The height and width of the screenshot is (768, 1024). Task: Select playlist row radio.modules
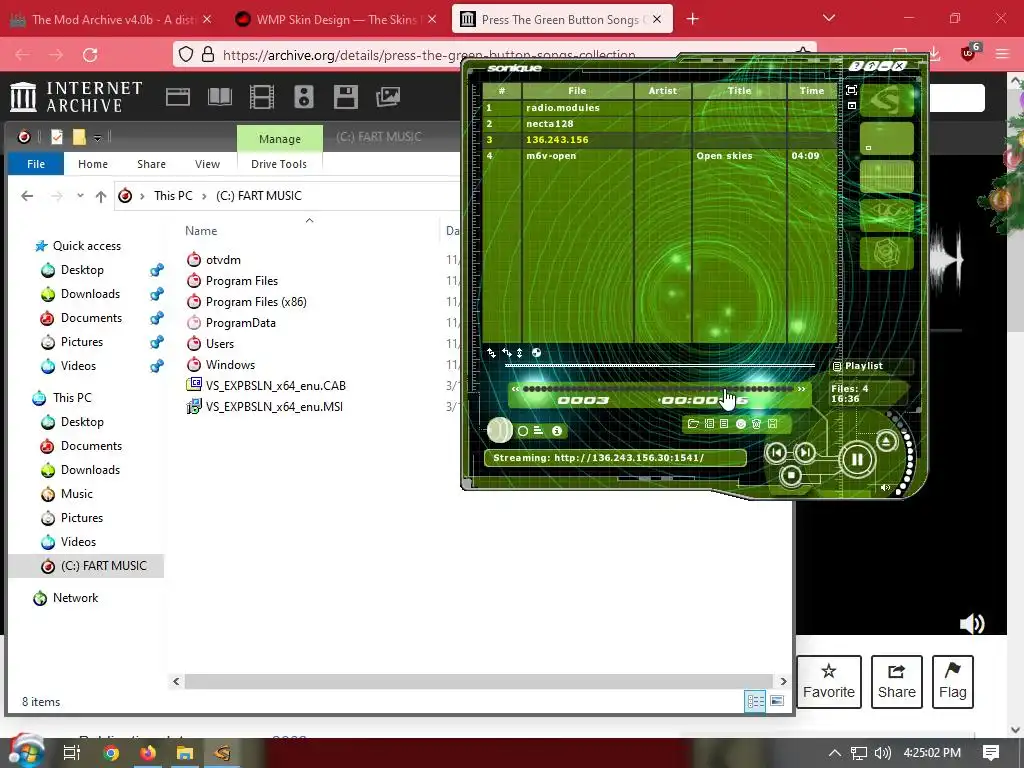660,108
